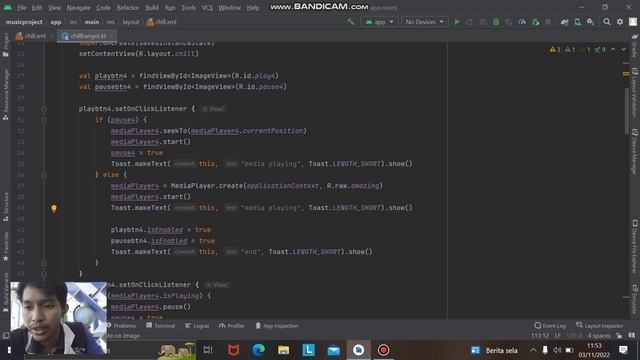Open the Gradle panel on right sidebar
Image resolution: width=640 pixels, height=360 pixels.
click(x=635, y=46)
